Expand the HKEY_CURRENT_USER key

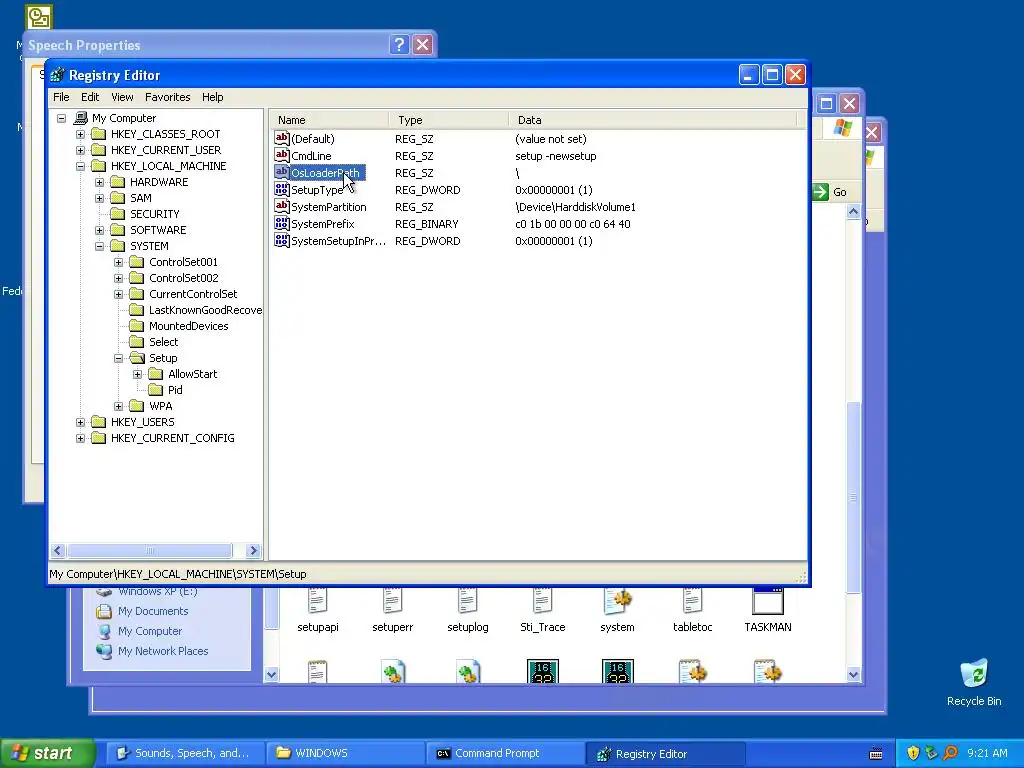[80, 150]
